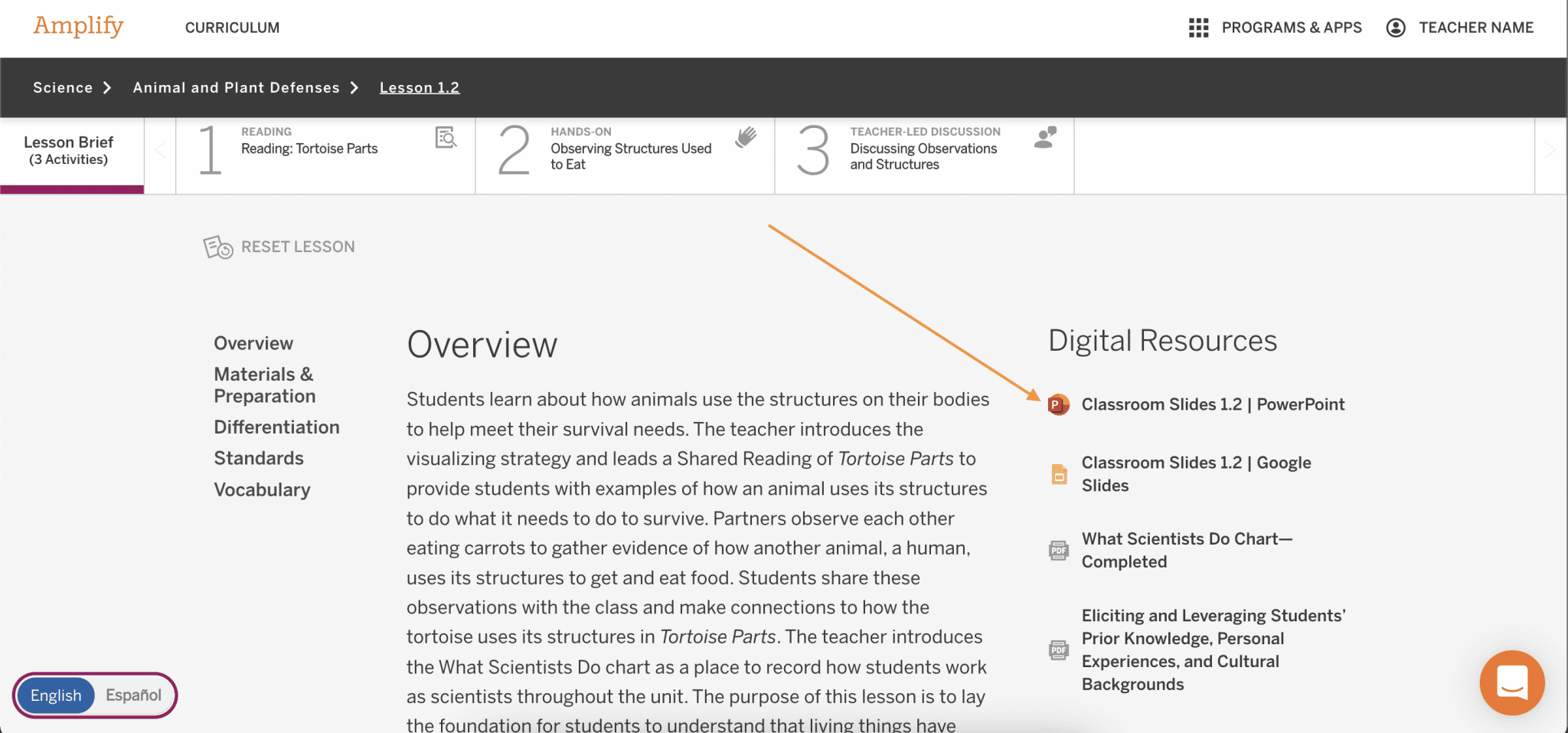Click the PowerPoint icon for Classroom Slides

coord(1058,404)
